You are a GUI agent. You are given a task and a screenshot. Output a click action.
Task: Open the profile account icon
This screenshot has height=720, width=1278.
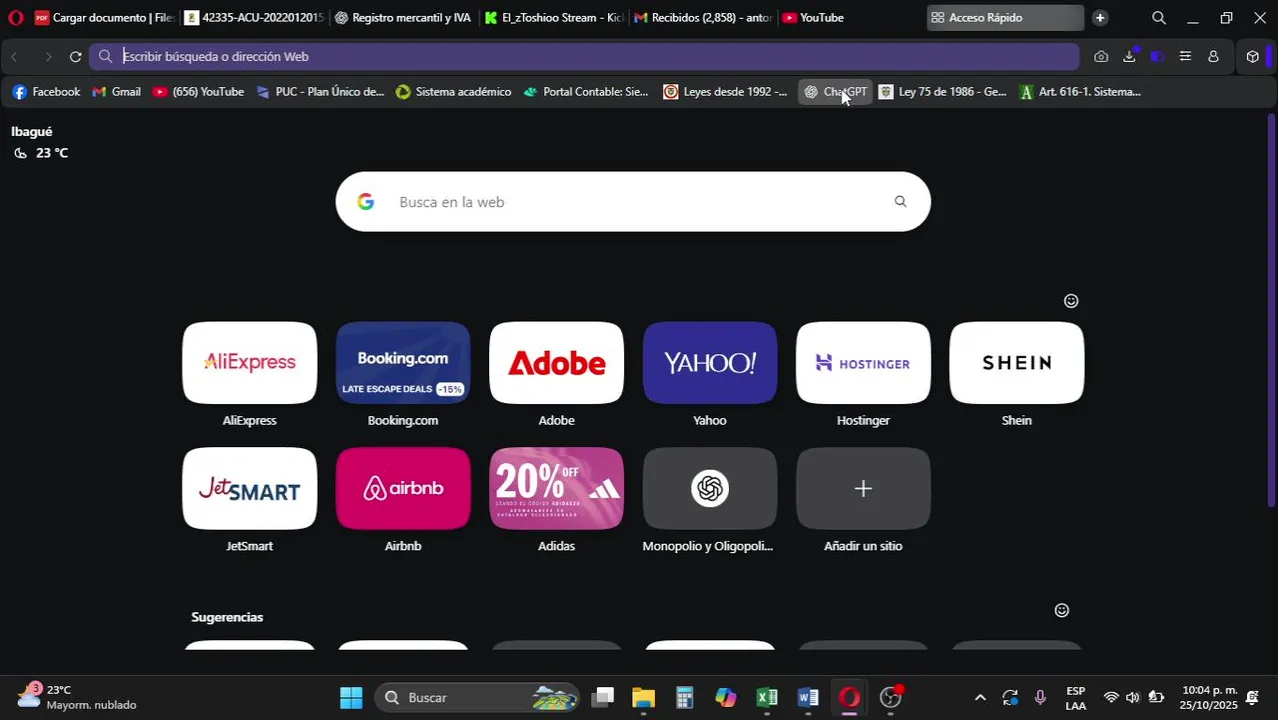click(x=1213, y=57)
